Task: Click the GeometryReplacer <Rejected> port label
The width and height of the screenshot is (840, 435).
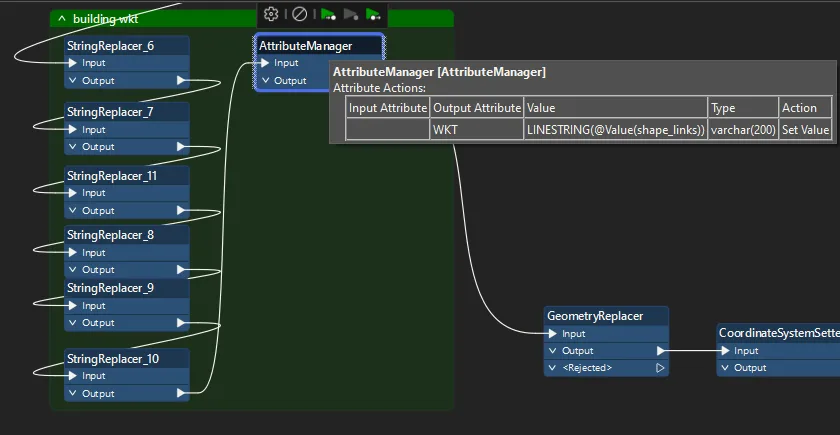Action: point(587,368)
